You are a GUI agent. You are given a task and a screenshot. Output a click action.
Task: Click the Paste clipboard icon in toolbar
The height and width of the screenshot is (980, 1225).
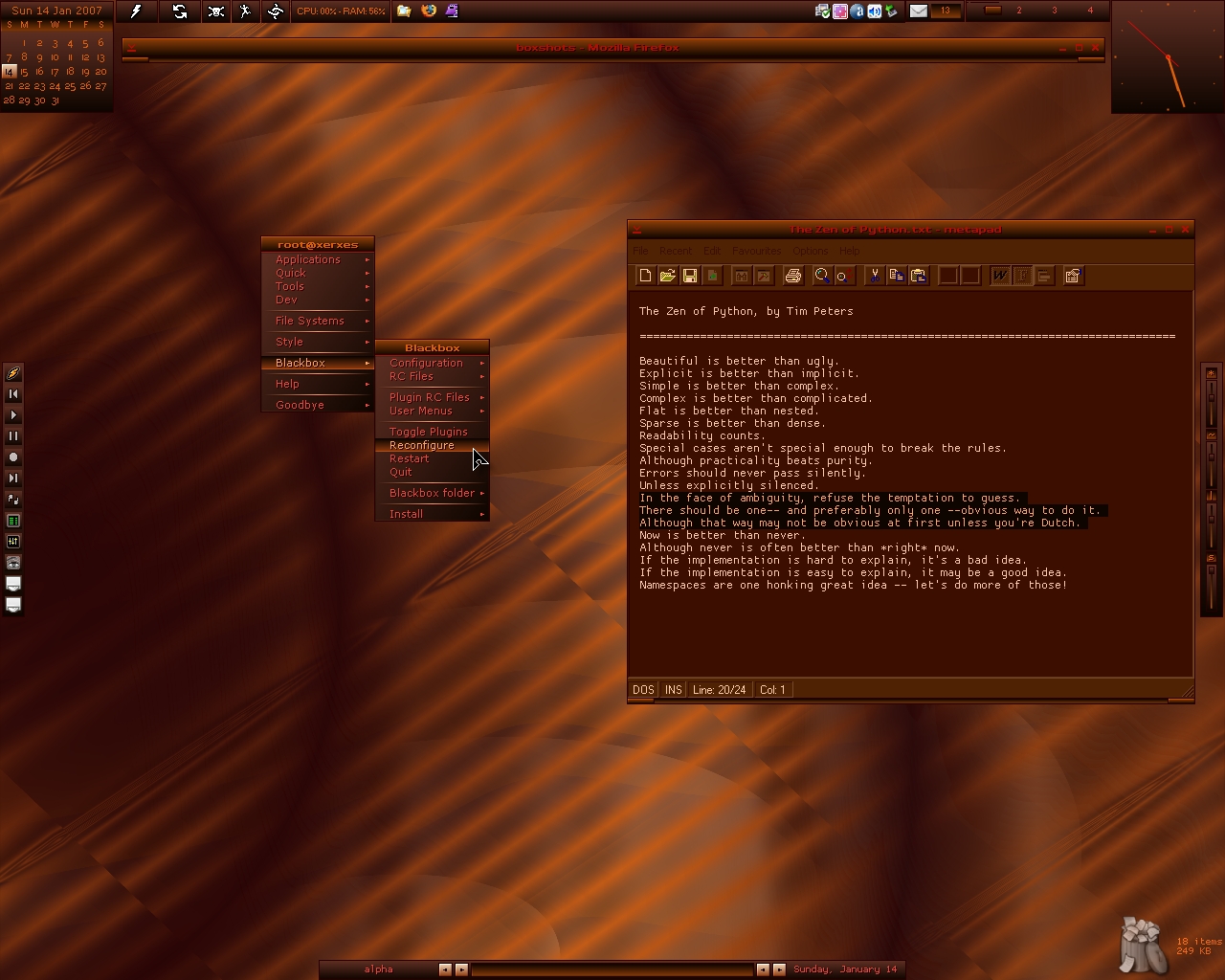coord(918,276)
